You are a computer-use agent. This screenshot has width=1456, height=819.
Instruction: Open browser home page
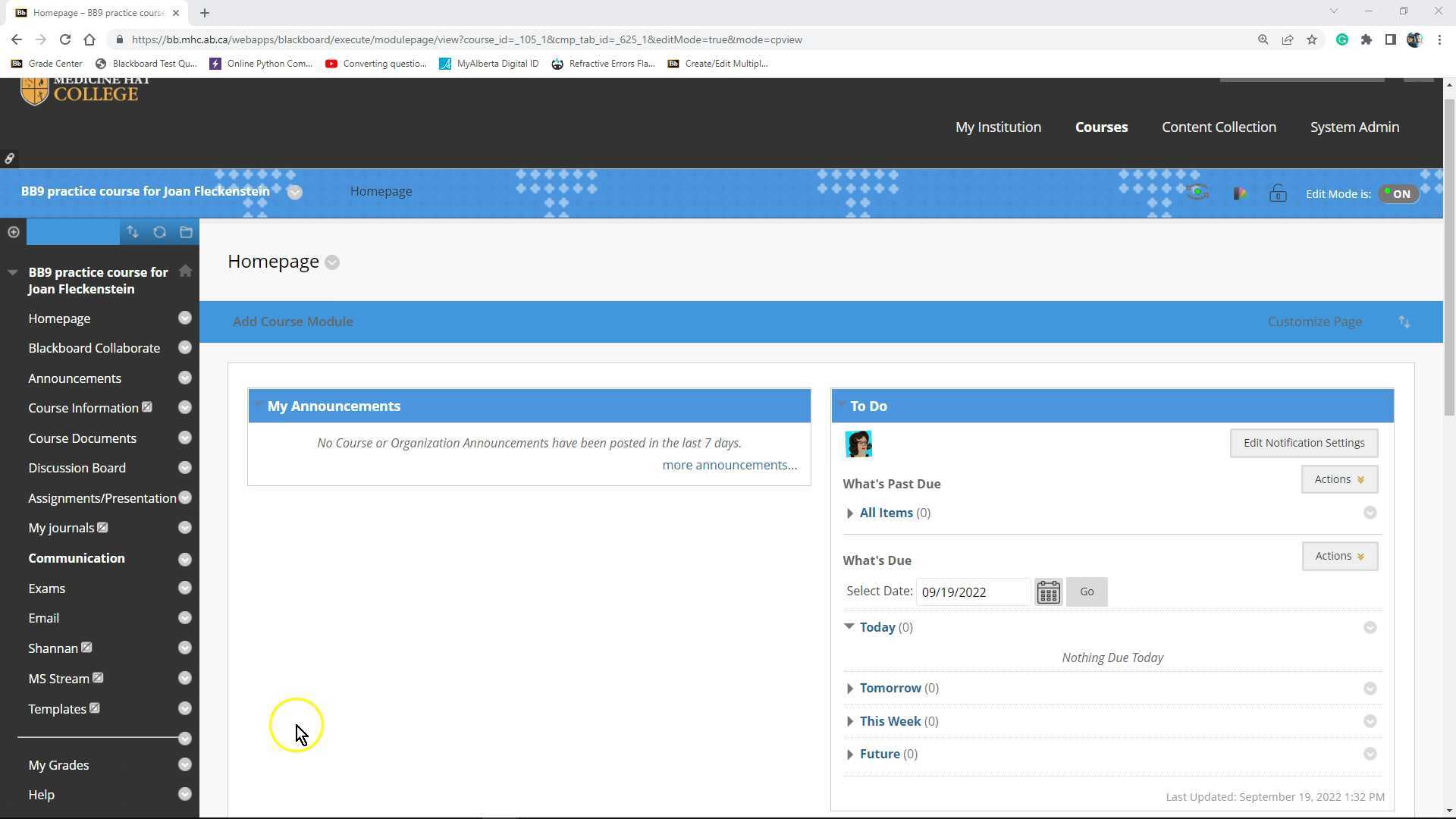pos(89,39)
